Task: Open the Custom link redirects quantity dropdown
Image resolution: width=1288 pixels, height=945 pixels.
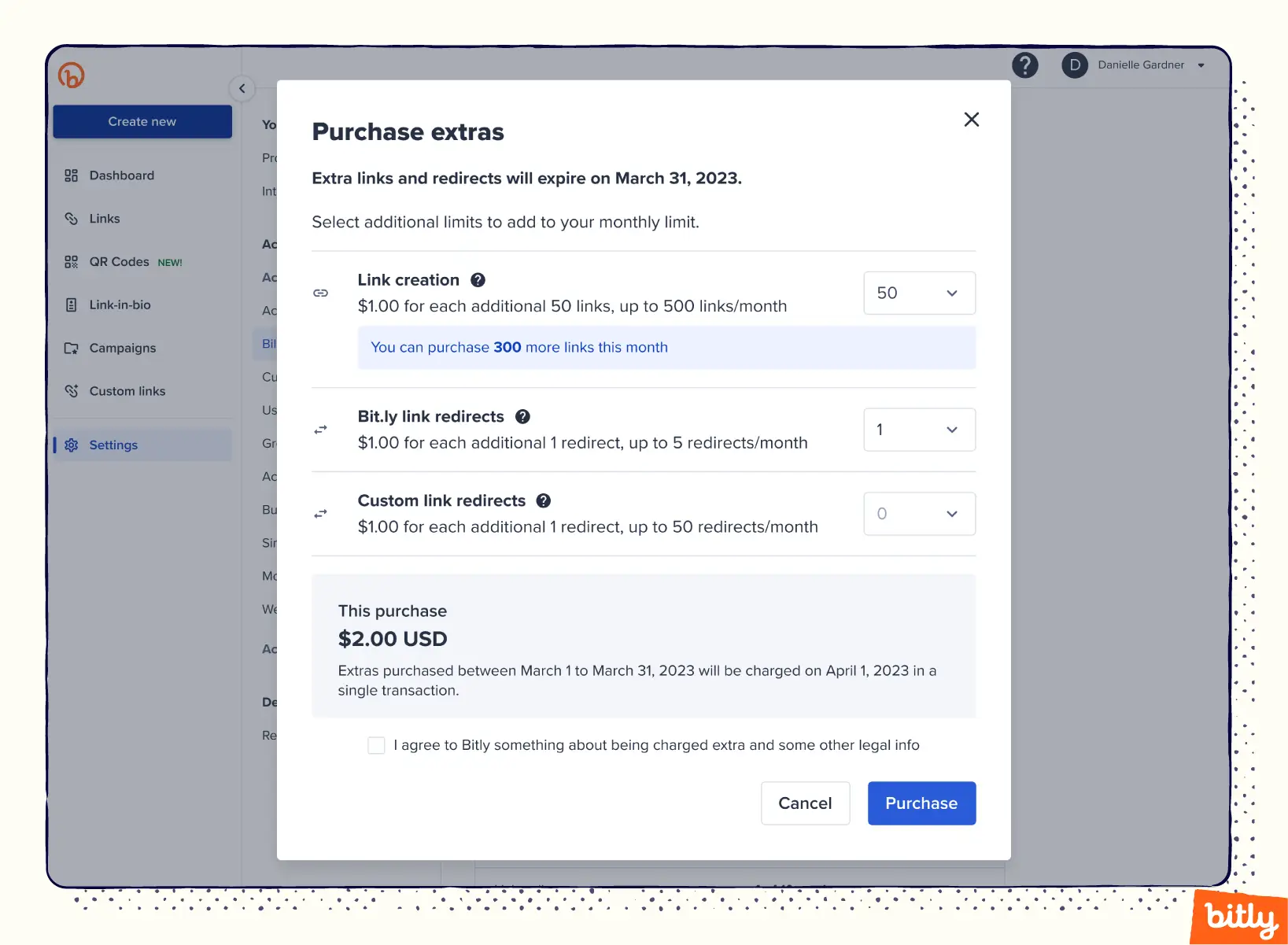Action: (919, 514)
